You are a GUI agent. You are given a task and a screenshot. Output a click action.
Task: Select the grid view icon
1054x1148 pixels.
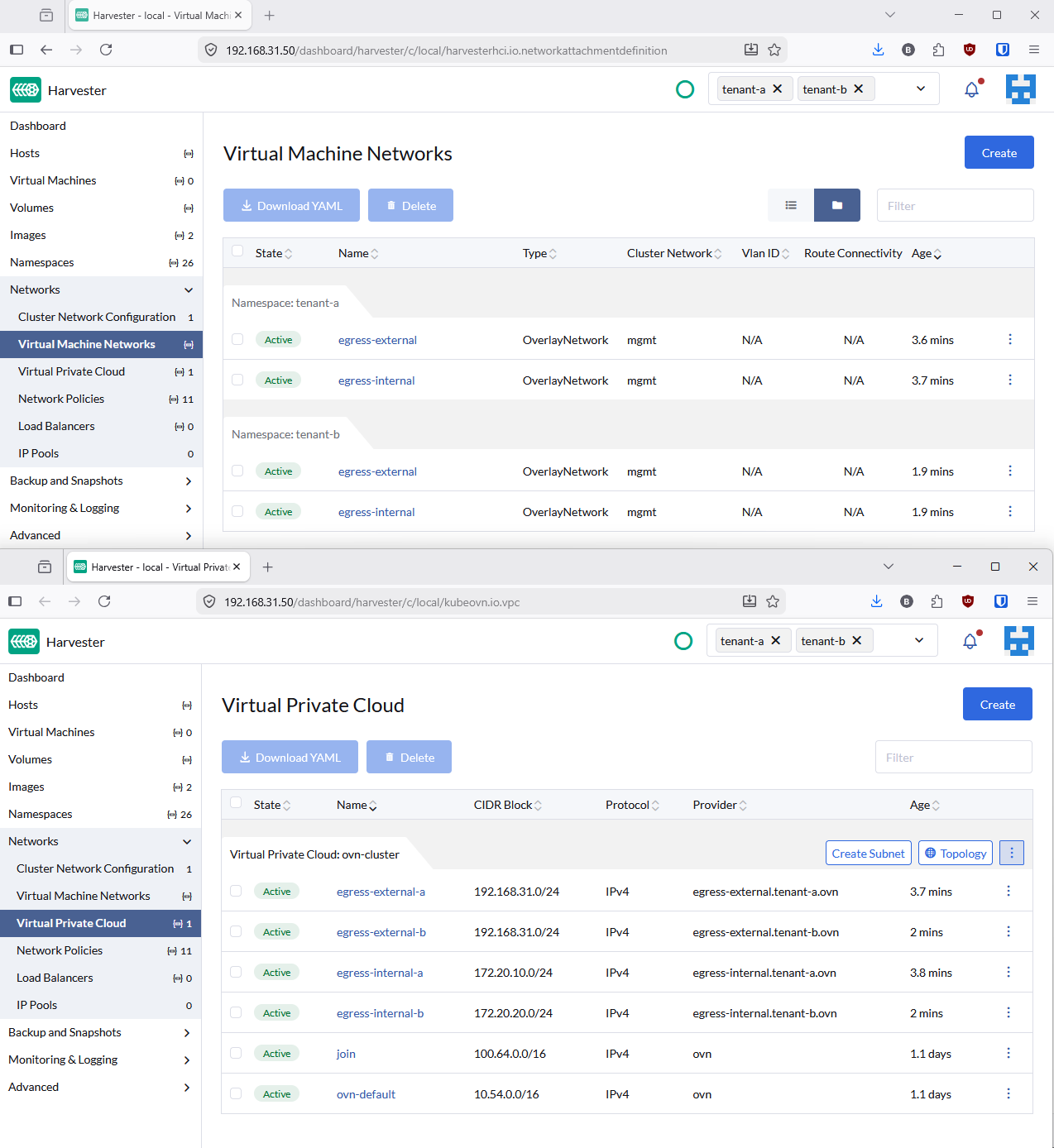point(836,204)
